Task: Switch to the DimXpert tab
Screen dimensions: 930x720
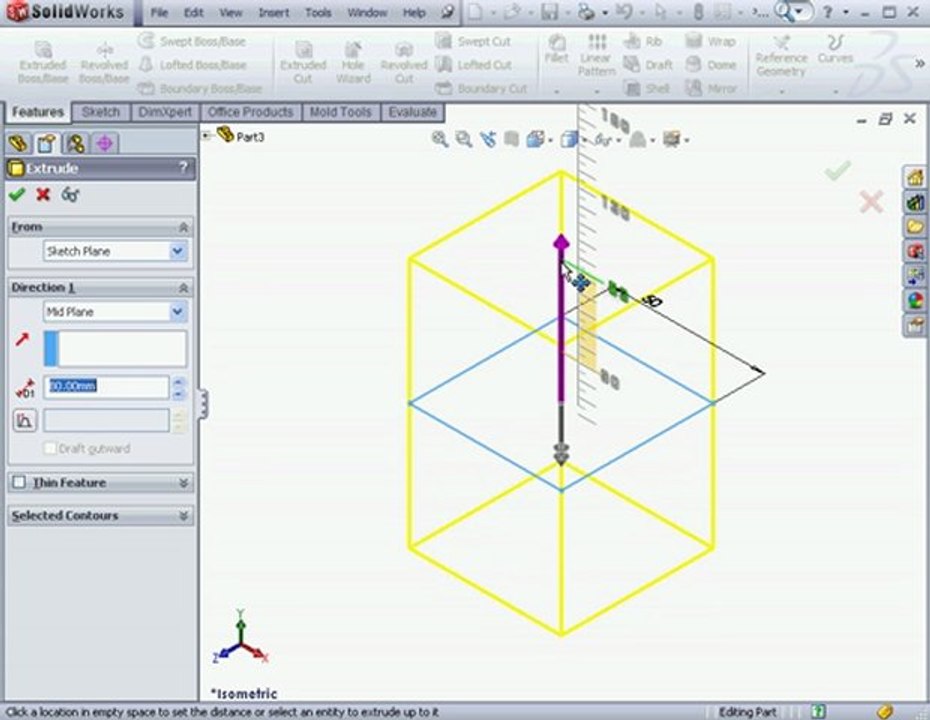Action: coord(165,112)
